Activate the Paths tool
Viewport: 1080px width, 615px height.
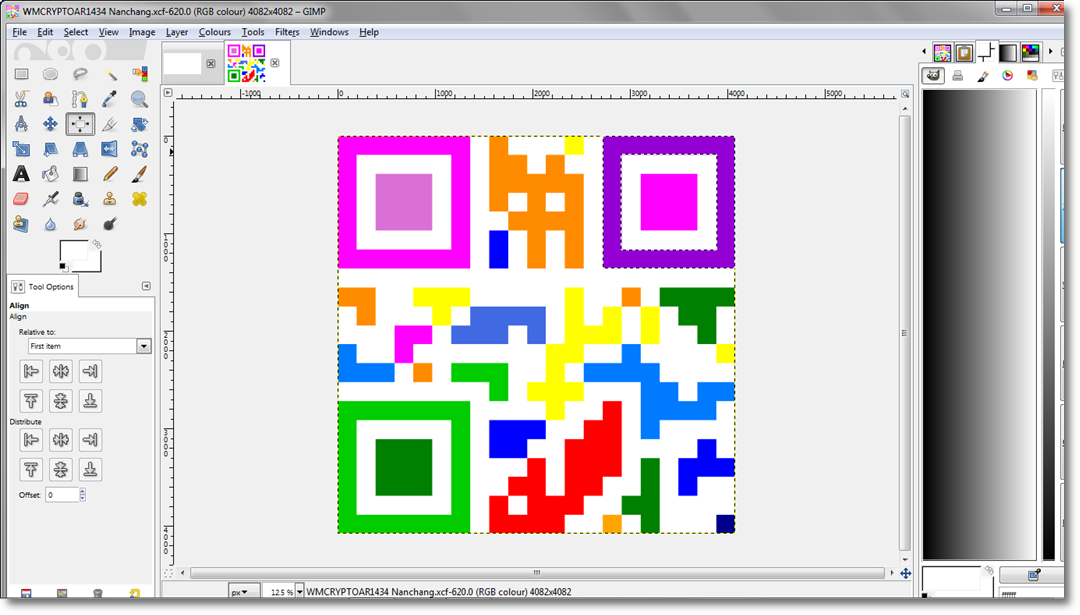[80, 99]
